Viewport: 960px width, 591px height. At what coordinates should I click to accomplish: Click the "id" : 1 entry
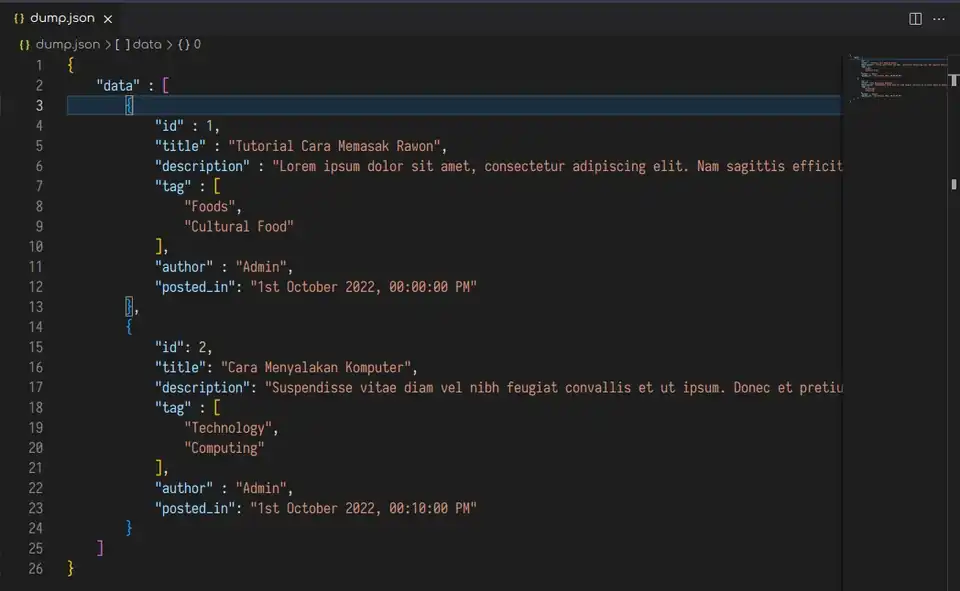[187, 126]
